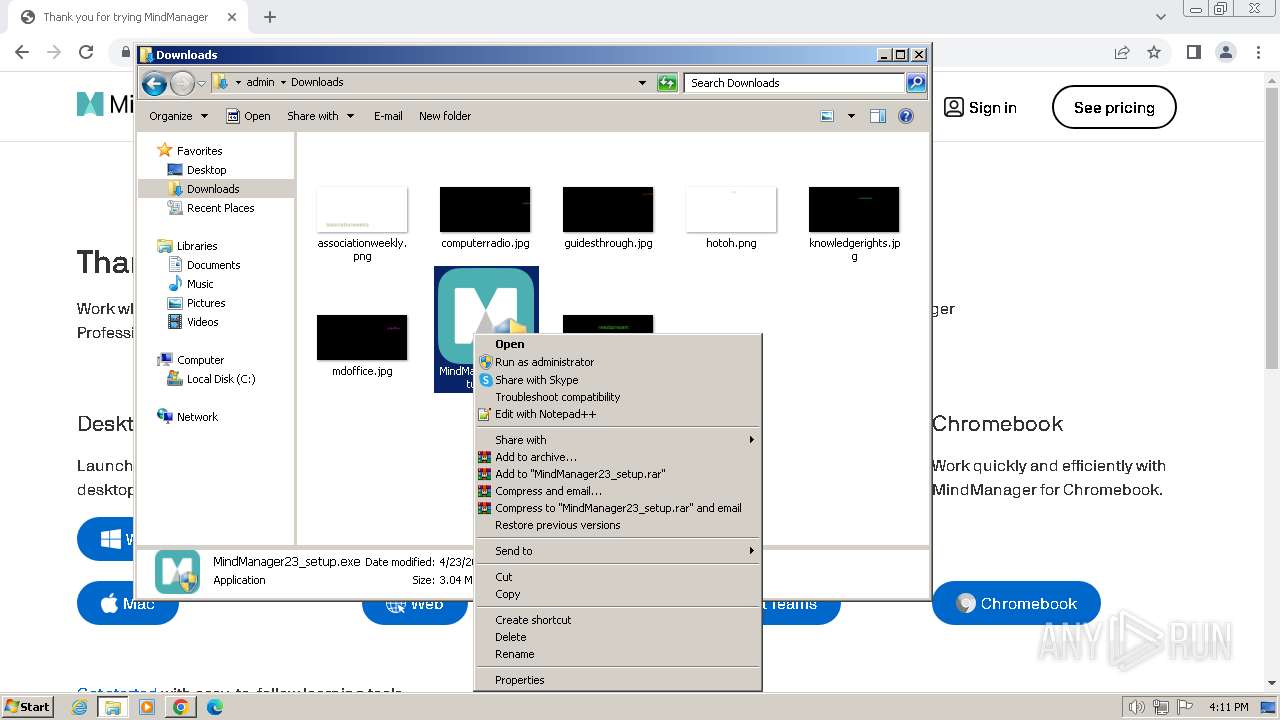This screenshot has width=1280, height=720.
Task: Create a New folder
Action: 445,116
